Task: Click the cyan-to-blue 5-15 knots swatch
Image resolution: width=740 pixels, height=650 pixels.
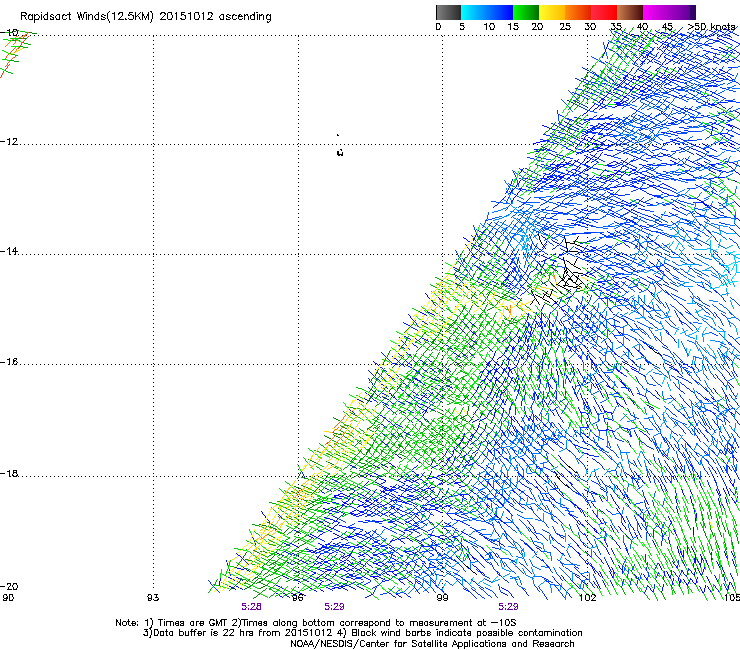Action: tap(487, 12)
